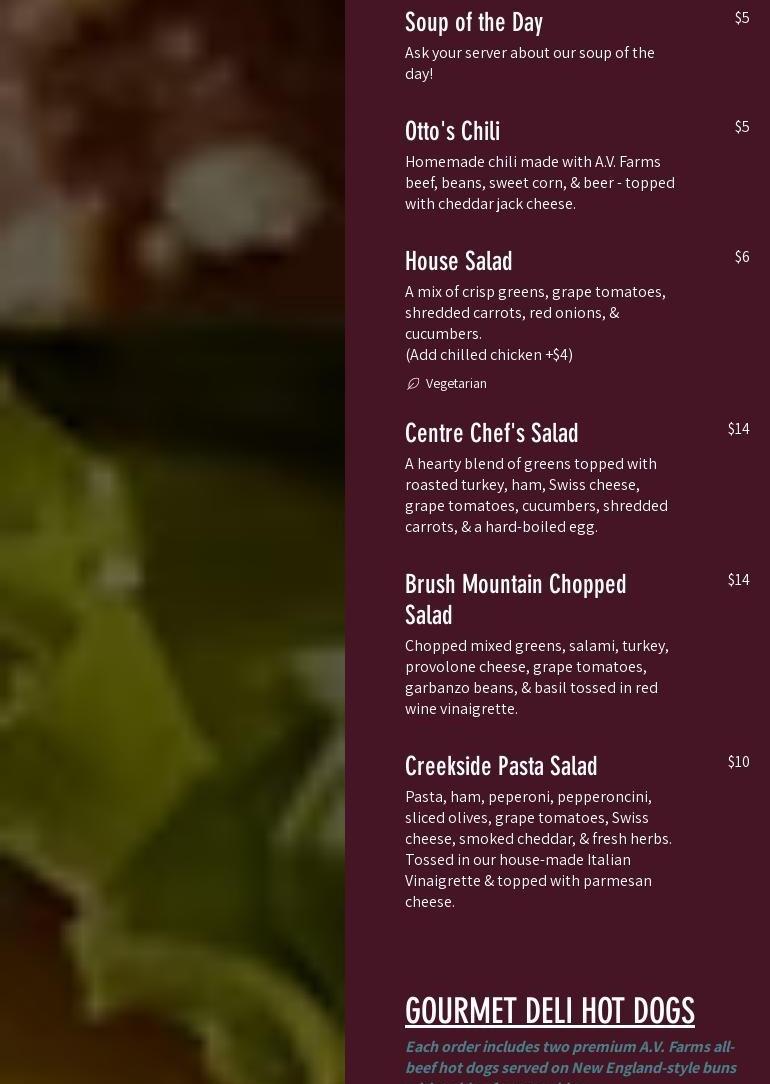Click the italic hot dogs description text
Screen dimensions: 770x1084
tap(571, 1062)
